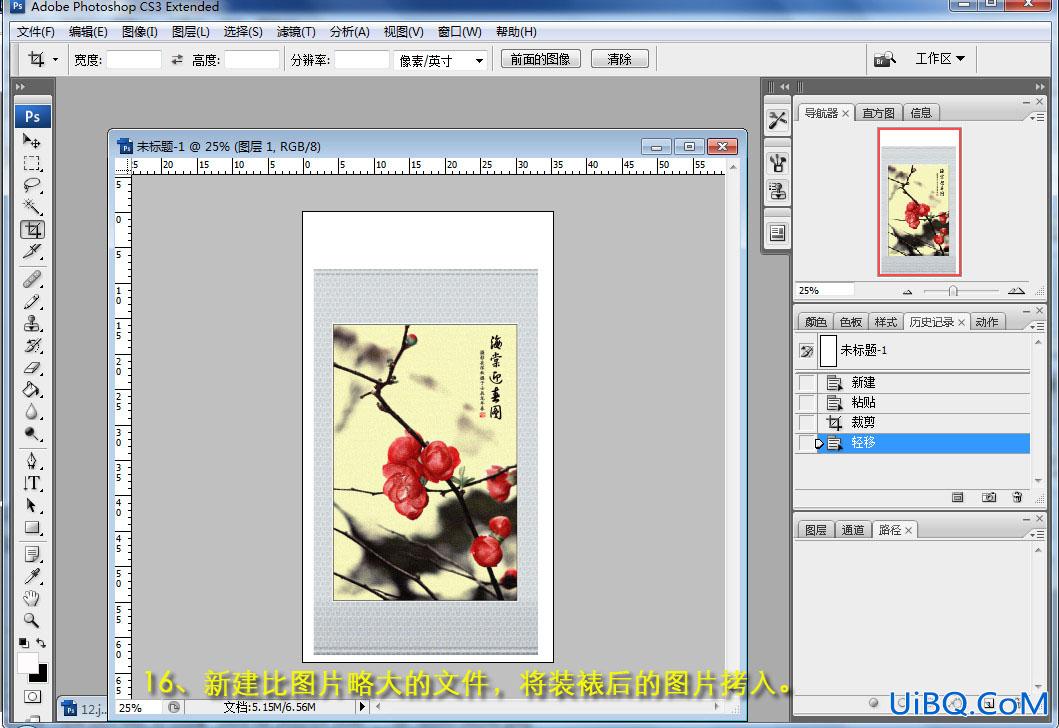Set history brush source for 裁剪 state

coord(806,423)
